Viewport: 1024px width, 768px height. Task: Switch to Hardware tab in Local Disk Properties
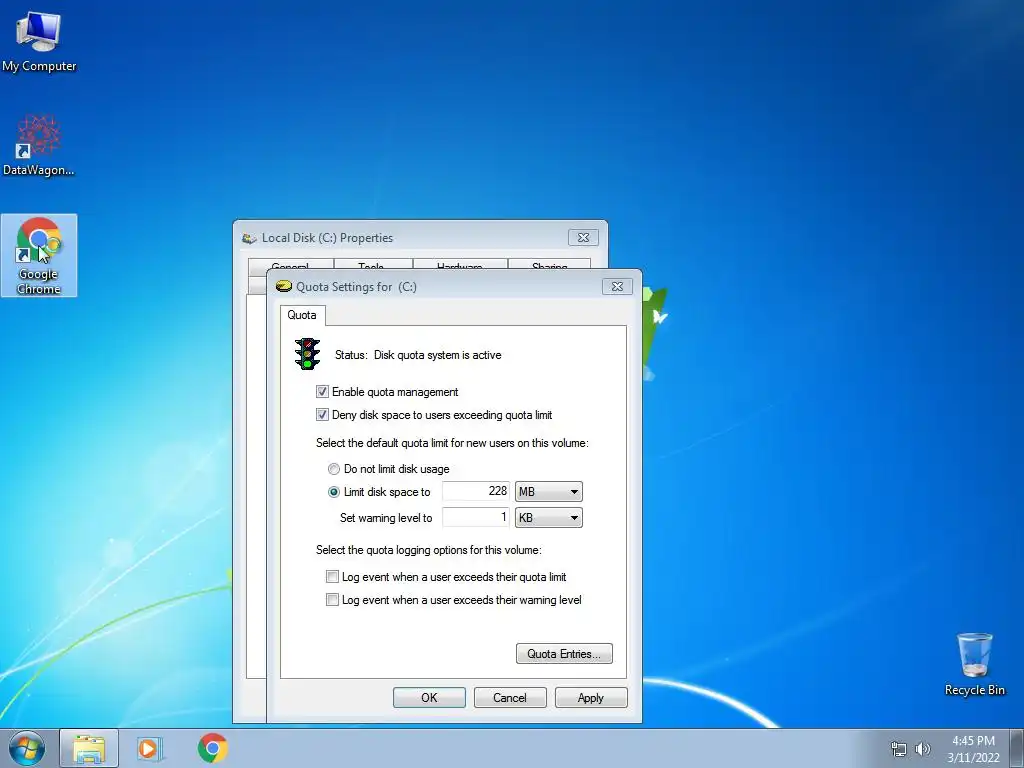click(x=460, y=264)
